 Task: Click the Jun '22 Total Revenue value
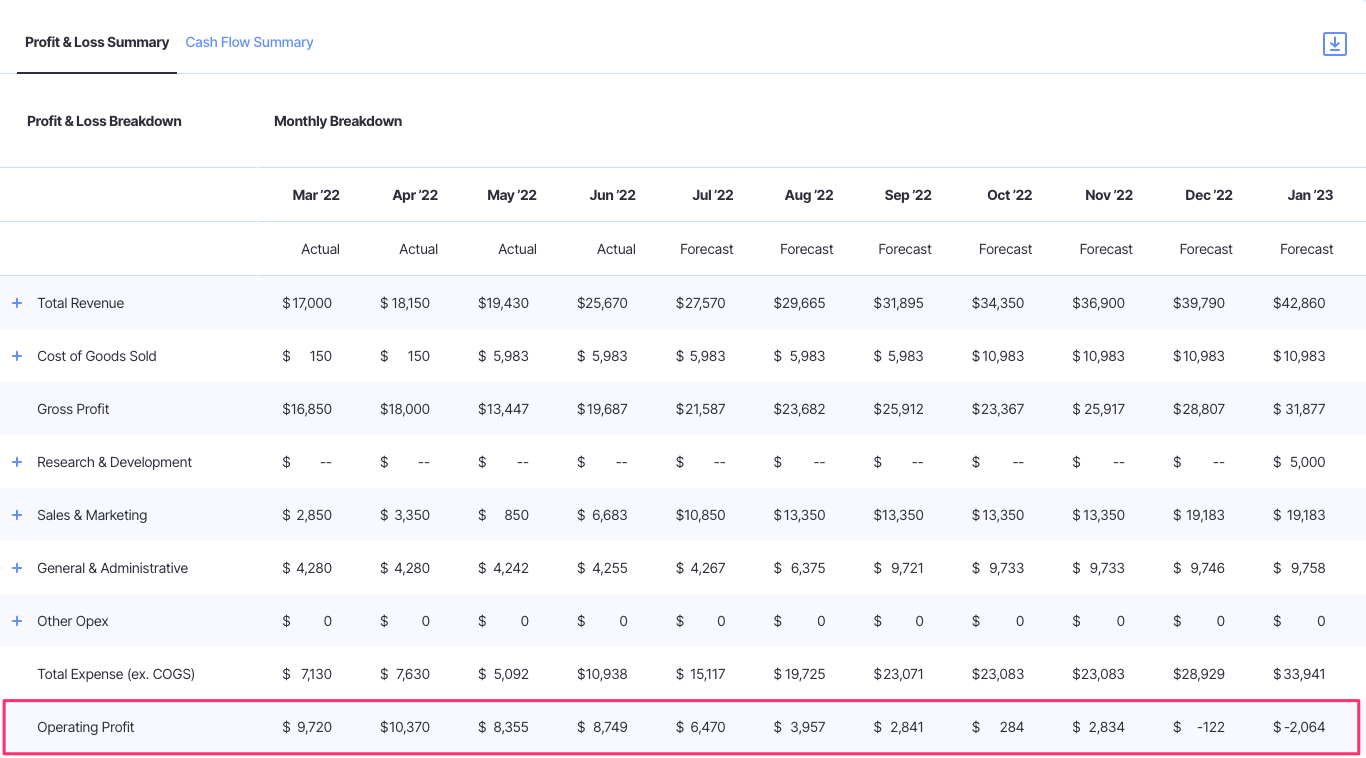click(602, 302)
